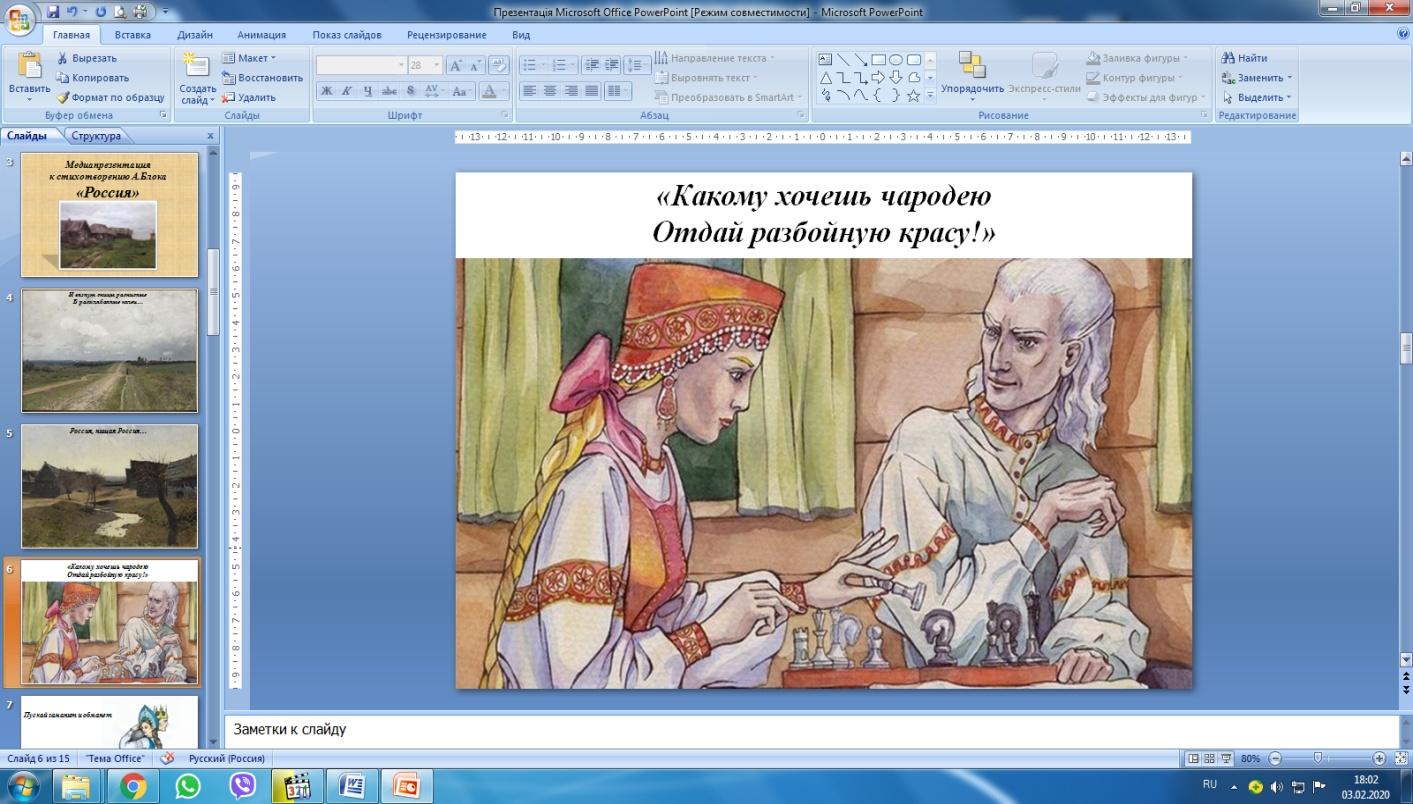Click zoom out minus button

coord(1274,759)
